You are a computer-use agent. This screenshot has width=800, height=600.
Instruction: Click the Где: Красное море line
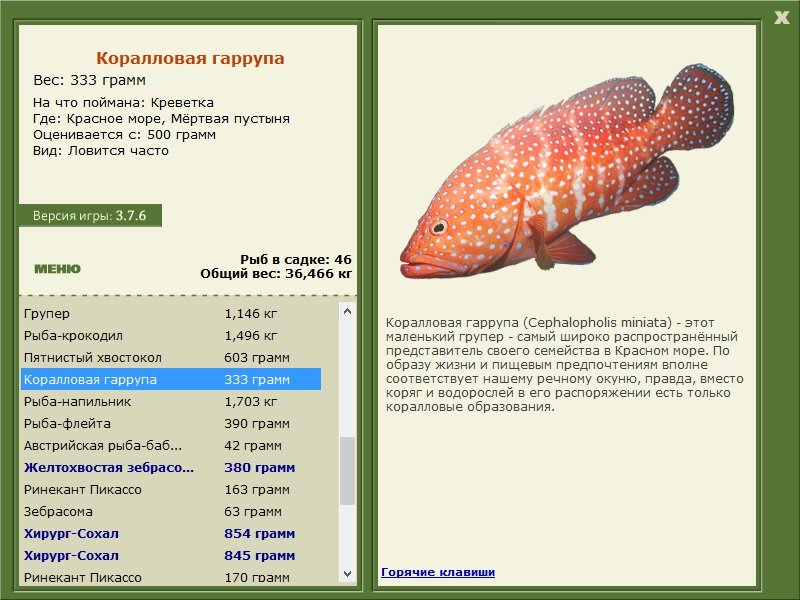click(x=161, y=119)
